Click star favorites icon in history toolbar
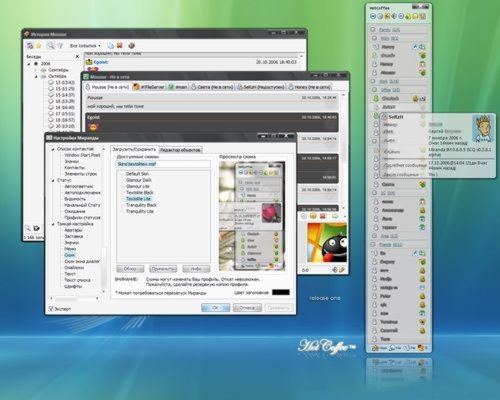500x400 pixels. point(38,45)
